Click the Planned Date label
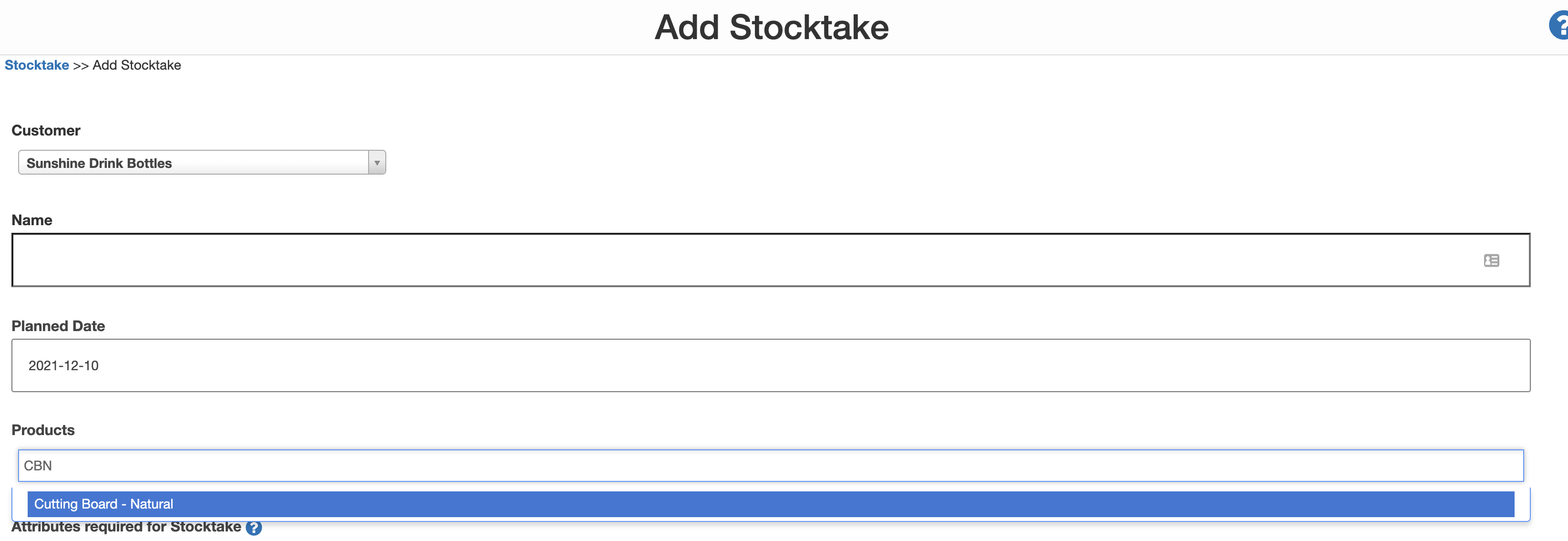This screenshot has height=541, width=1568. click(x=58, y=326)
